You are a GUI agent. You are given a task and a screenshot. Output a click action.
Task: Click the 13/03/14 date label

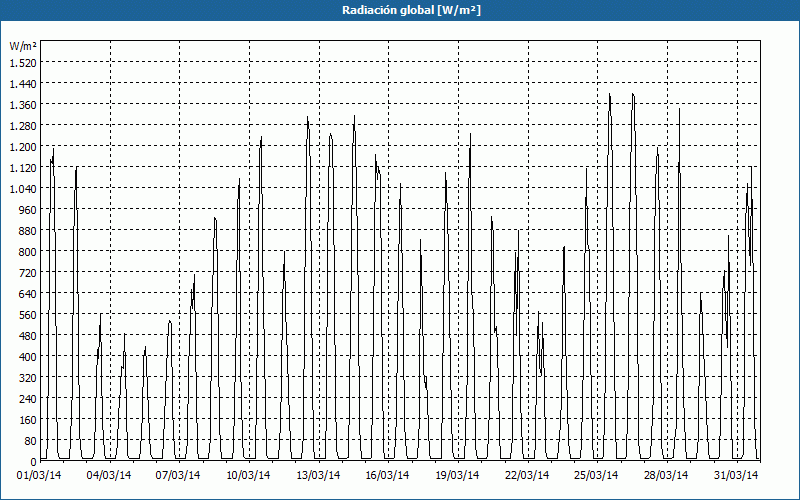(x=318, y=475)
